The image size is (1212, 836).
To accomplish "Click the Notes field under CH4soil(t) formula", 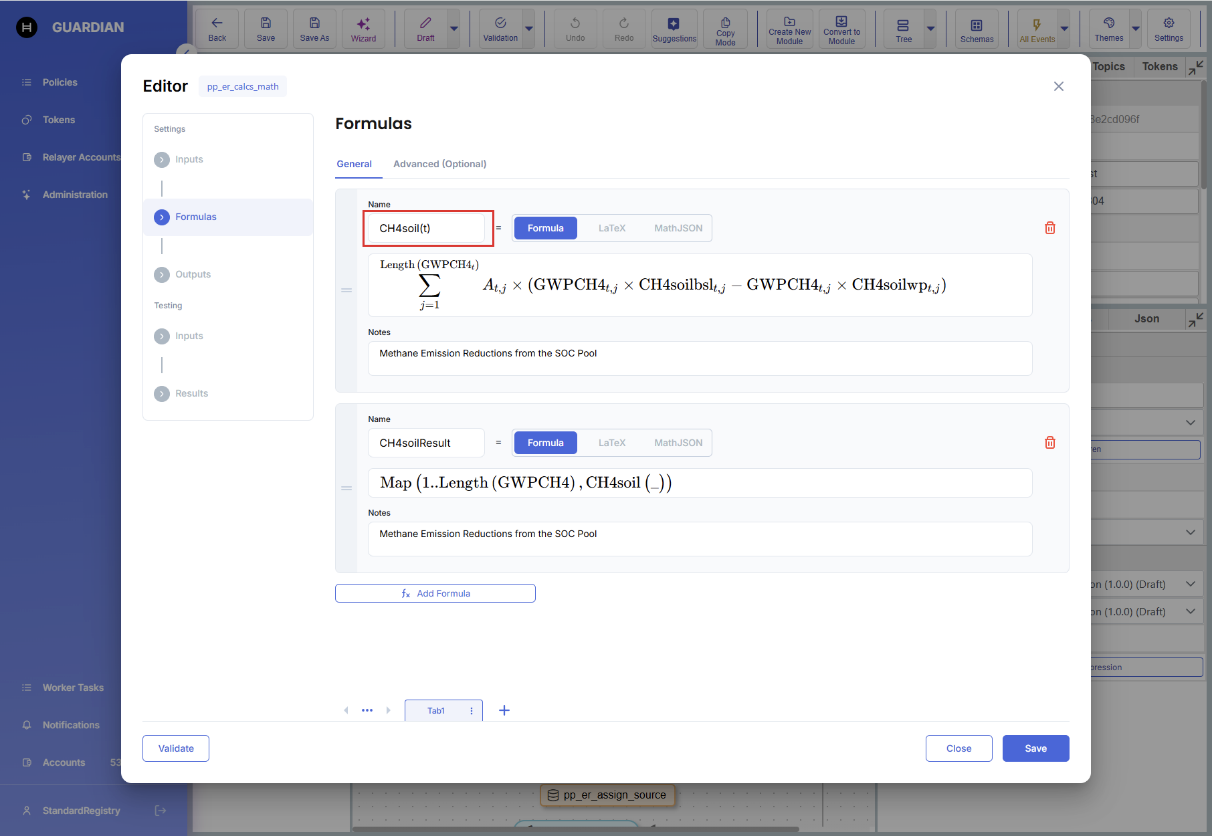I will (x=699, y=358).
